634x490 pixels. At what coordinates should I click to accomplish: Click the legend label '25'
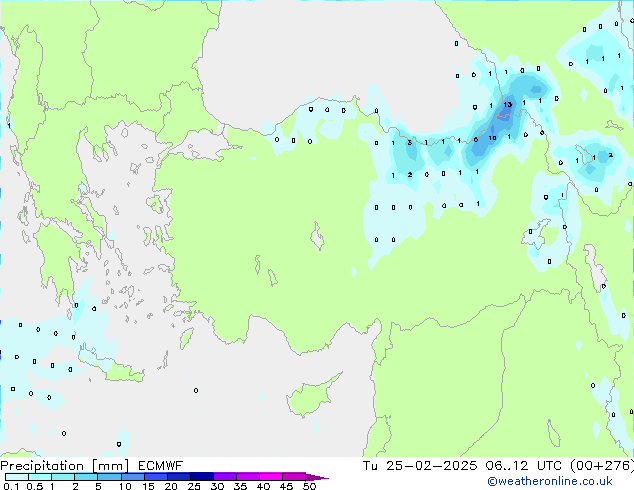click(194, 486)
